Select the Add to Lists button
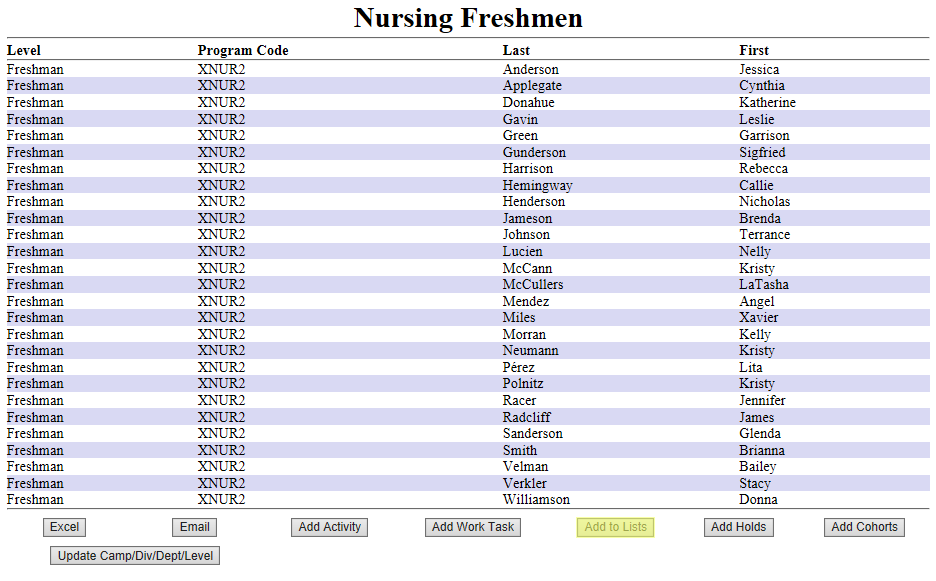936x581 pixels. click(x=615, y=527)
